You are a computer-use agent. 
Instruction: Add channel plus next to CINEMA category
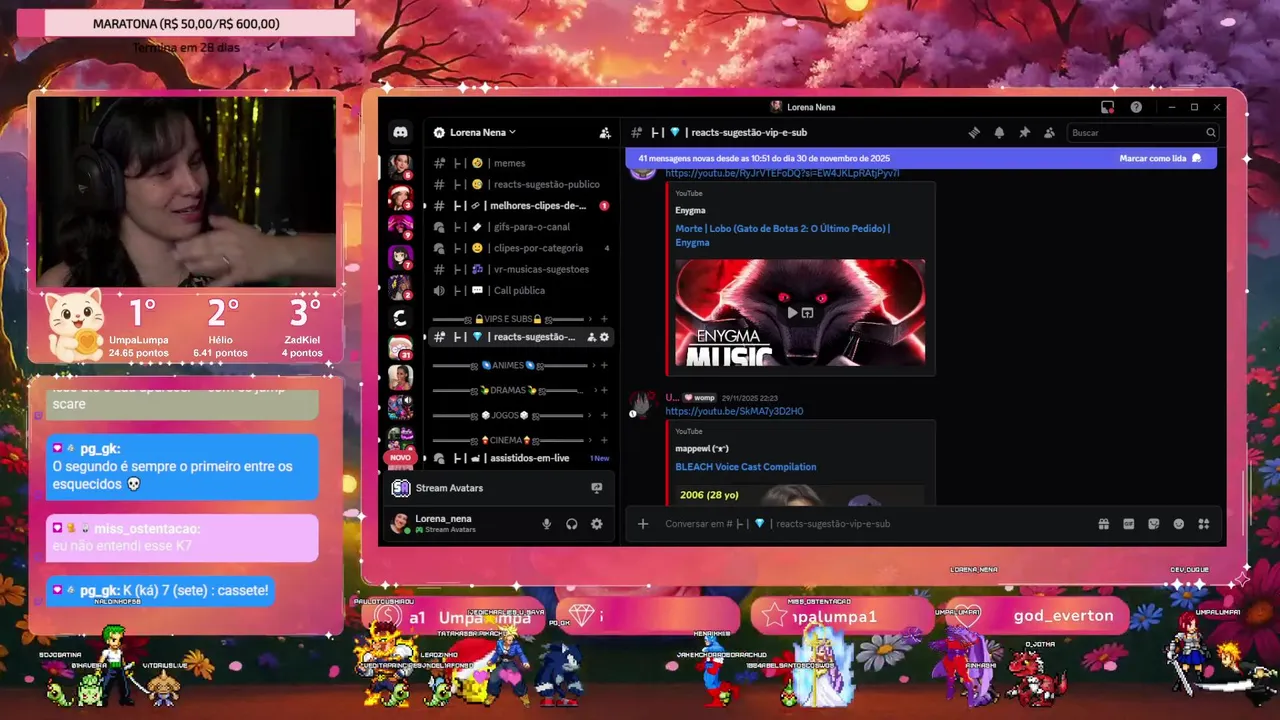[x=604, y=440]
